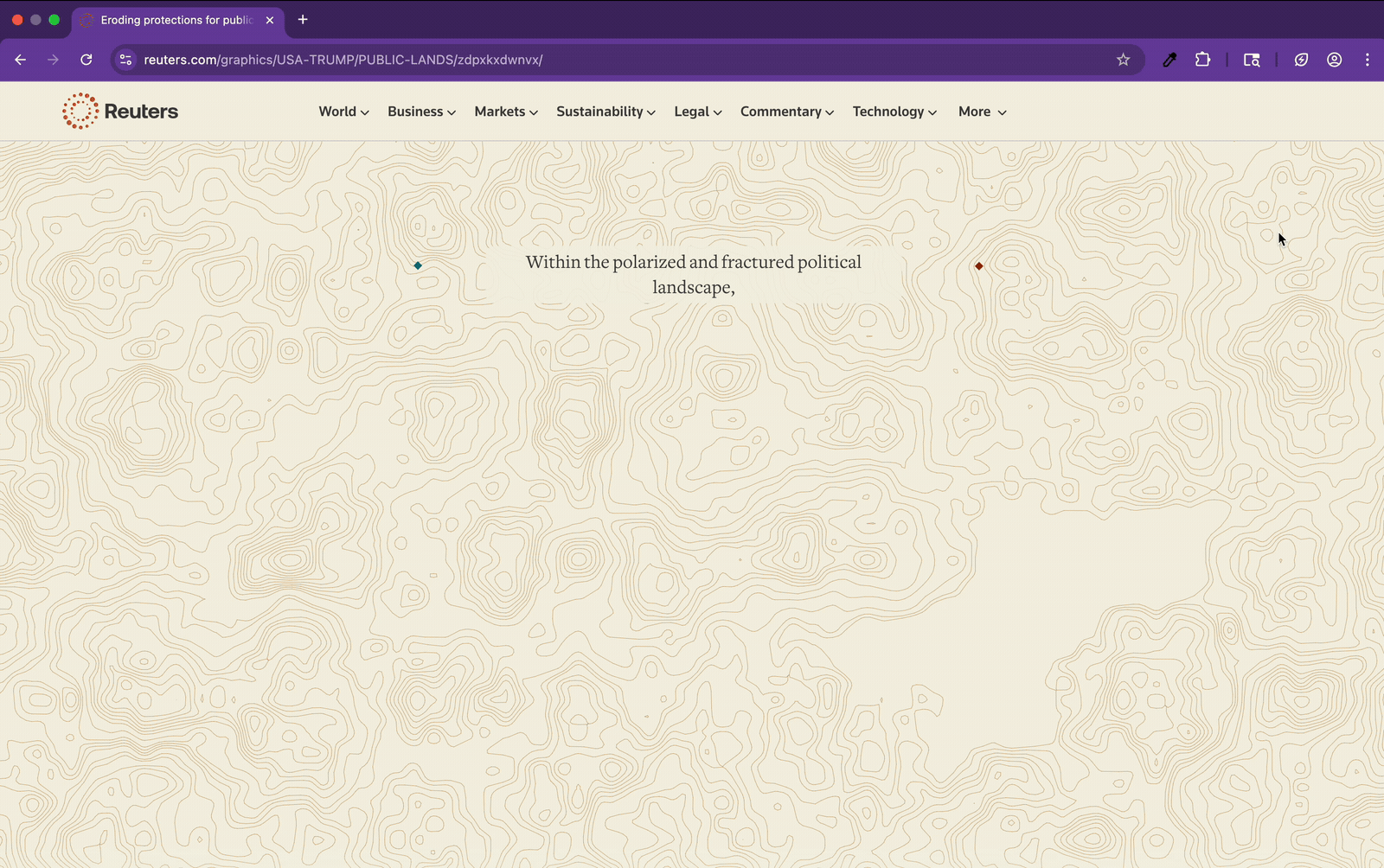Open the Extensions puzzle-piece icon

(1202, 60)
